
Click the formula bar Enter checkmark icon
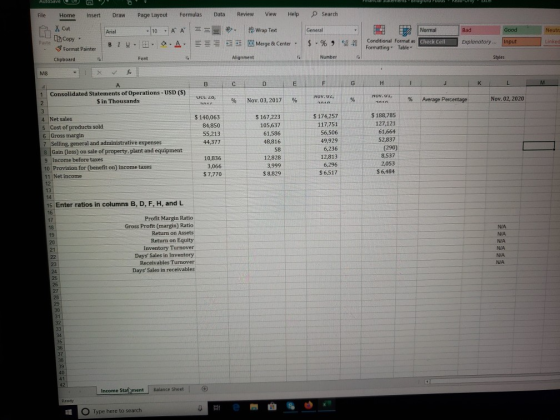click(x=114, y=72)
